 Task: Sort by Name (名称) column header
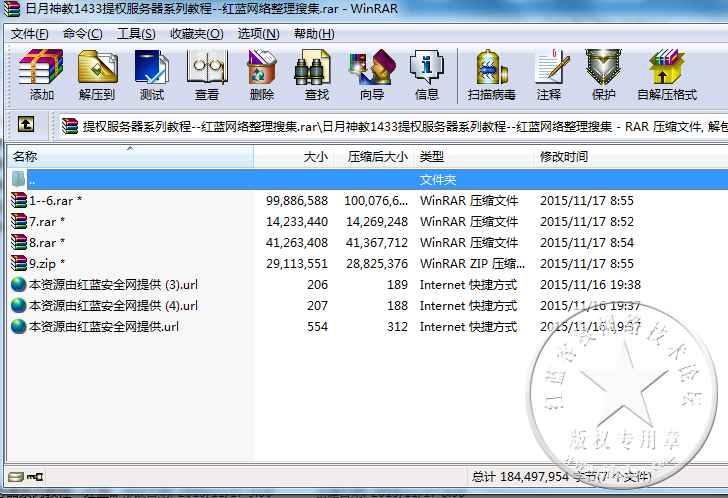[x=130, y=156]
